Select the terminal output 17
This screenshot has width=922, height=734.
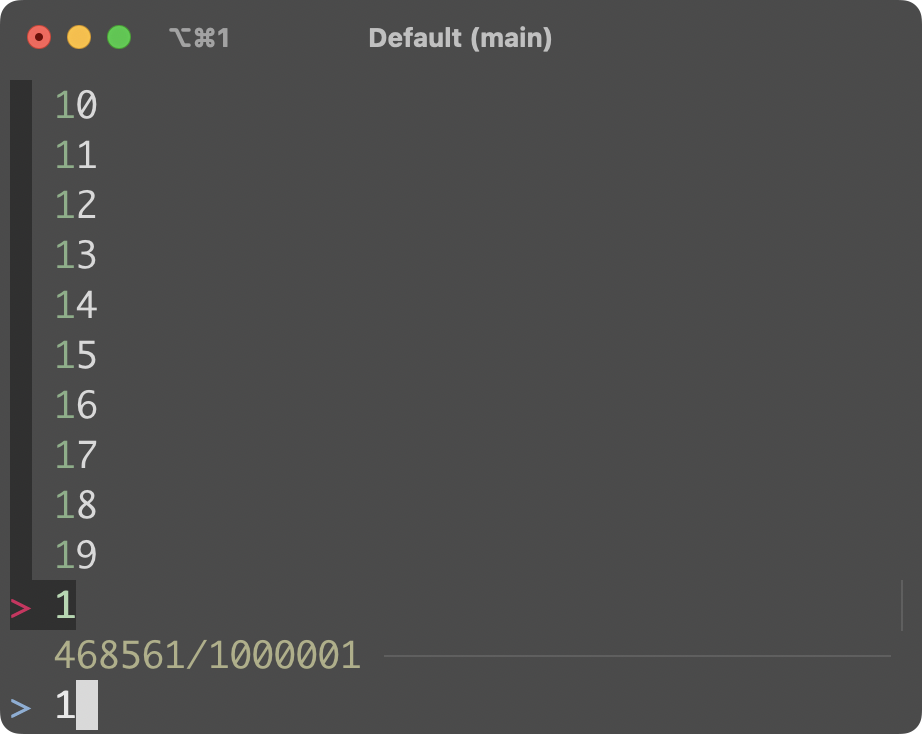tap(75, 455)
